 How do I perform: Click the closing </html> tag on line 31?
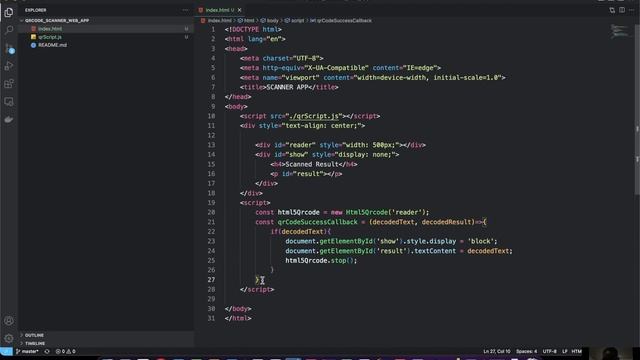click(x=238, y=318)
